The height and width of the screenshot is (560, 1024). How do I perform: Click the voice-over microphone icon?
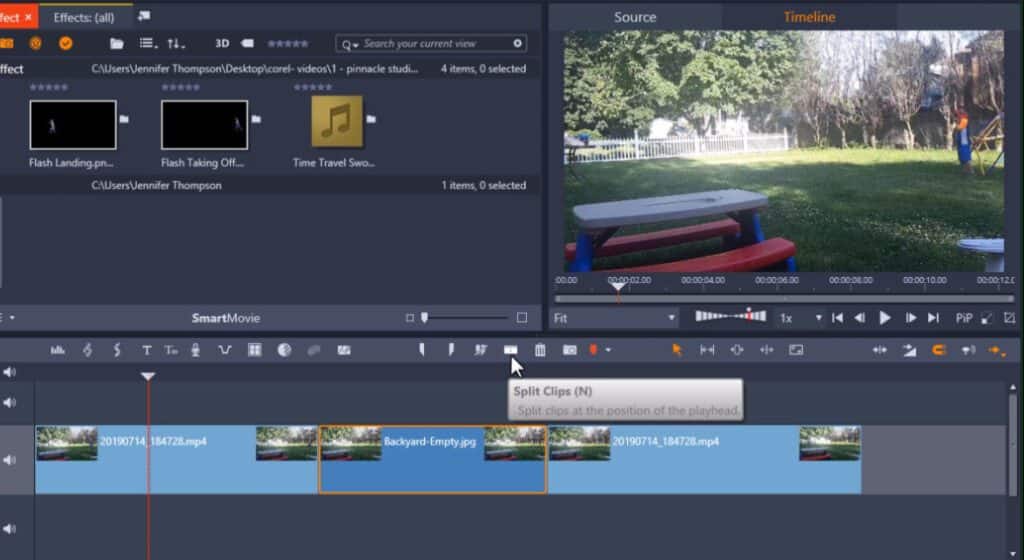pos(196,350)
